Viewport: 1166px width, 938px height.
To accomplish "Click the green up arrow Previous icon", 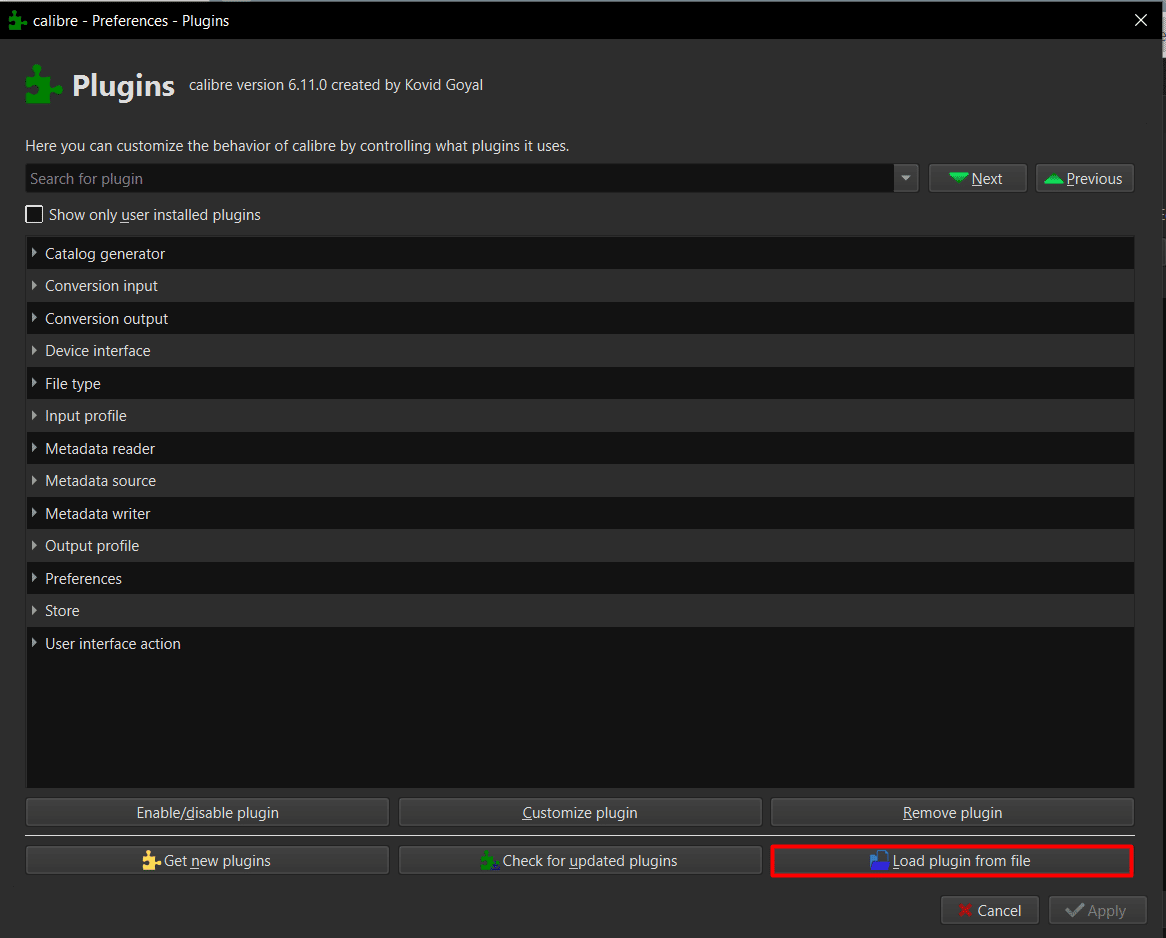I will [x=1053, y=178].
